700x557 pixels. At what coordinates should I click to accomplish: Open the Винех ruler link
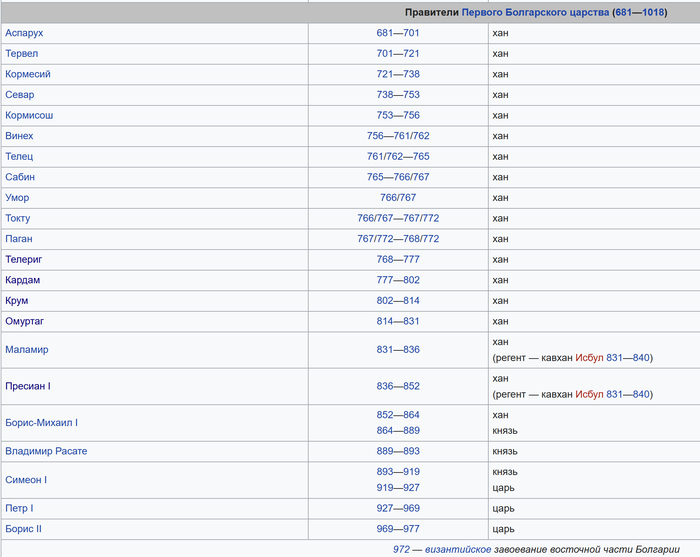click(19, 136)
